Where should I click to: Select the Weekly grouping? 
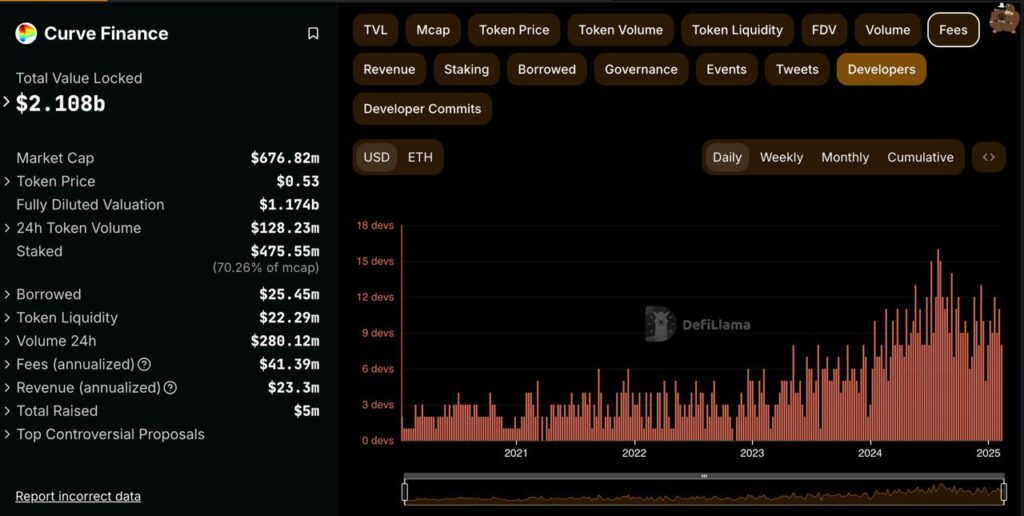pos(781,157)
